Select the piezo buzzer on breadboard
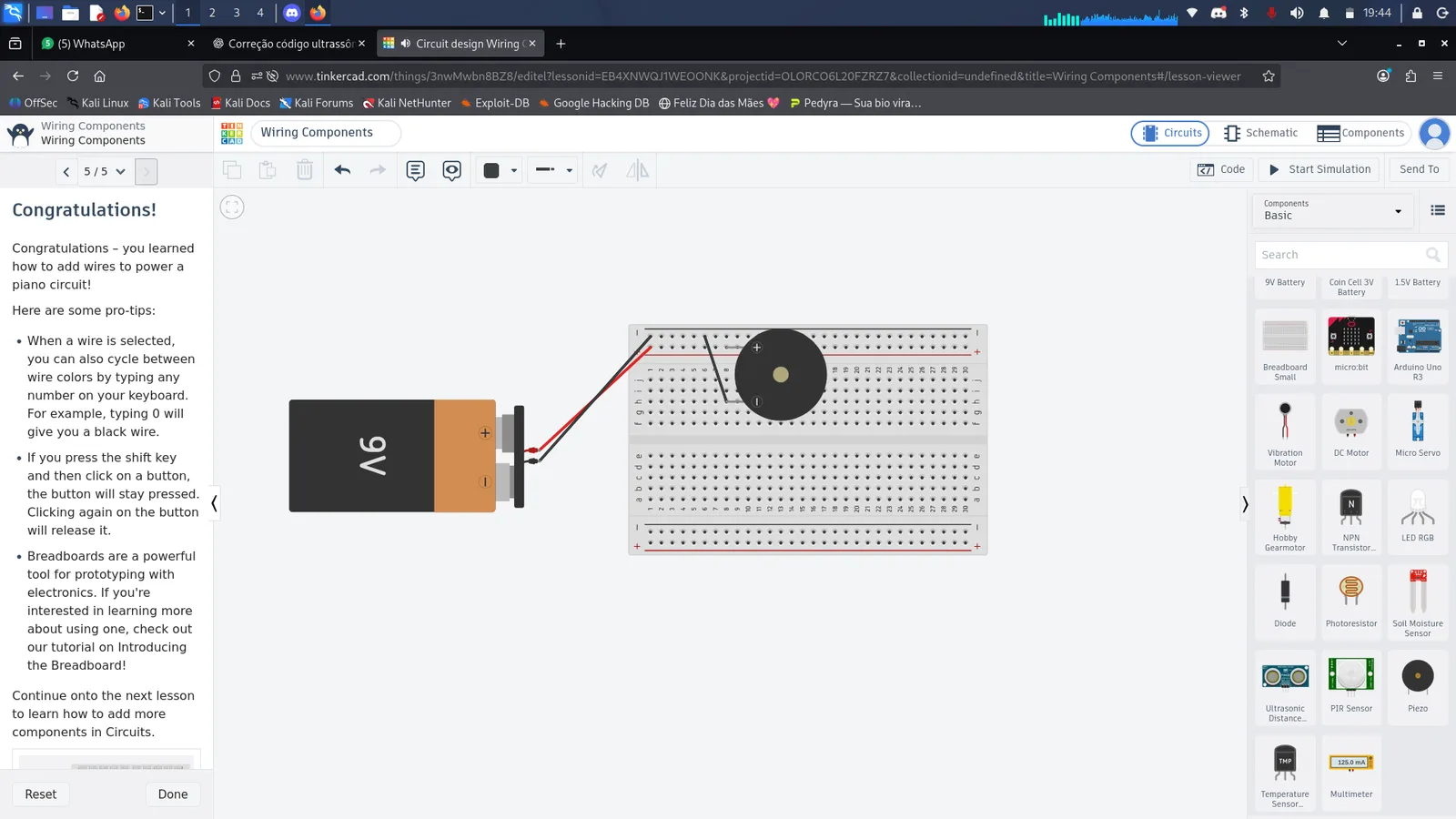The image size is (1456, 819). tap(781, 375)
